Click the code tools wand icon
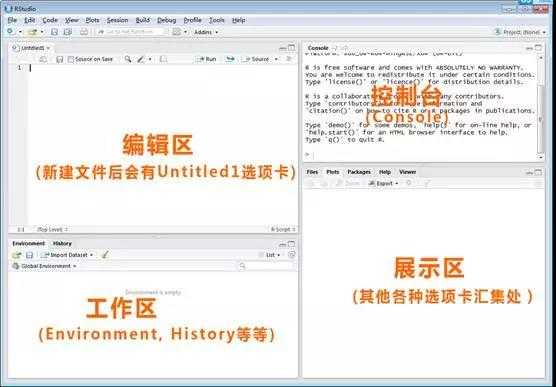The height and width of the screenshot is (387, 556). tap(141, 59)
